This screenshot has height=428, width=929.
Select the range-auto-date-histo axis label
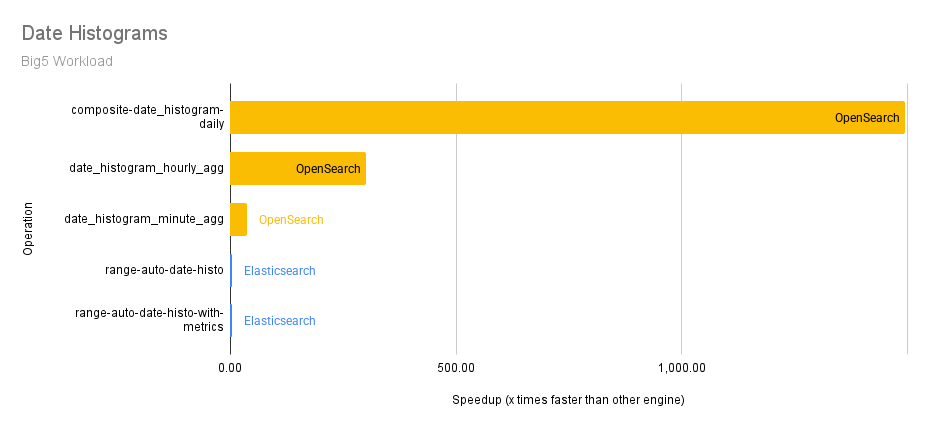(164, 270)
